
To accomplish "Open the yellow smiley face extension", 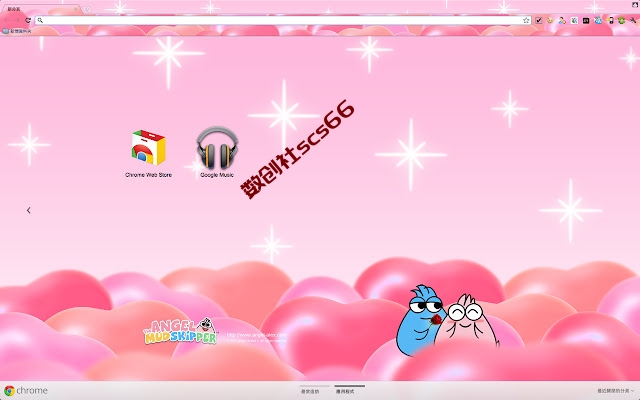I will click(550, 20).
